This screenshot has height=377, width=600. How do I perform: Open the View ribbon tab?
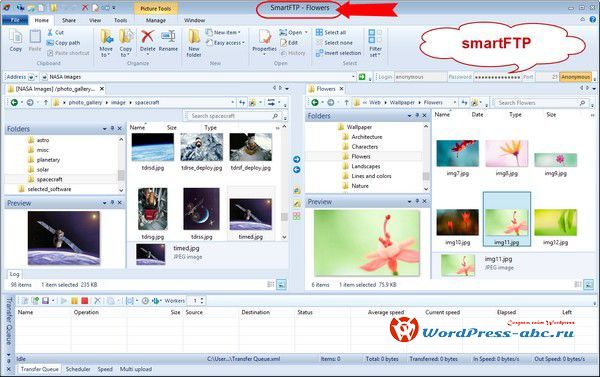(95, 20)
